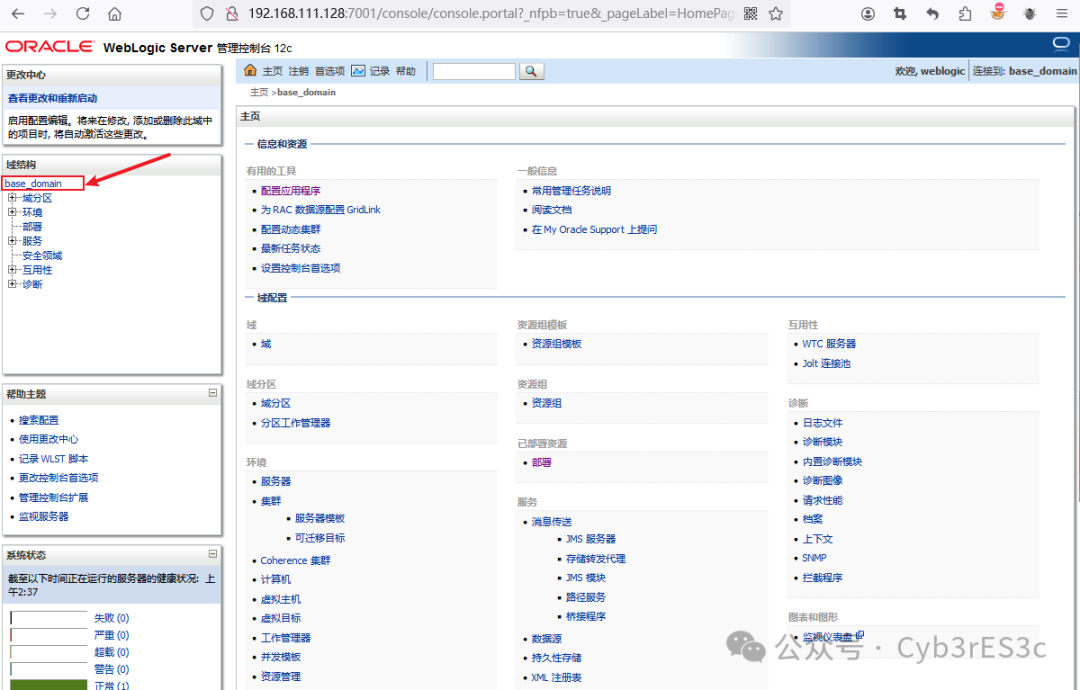
Task: Open 资源组模板 link
Action: (557, 344)
